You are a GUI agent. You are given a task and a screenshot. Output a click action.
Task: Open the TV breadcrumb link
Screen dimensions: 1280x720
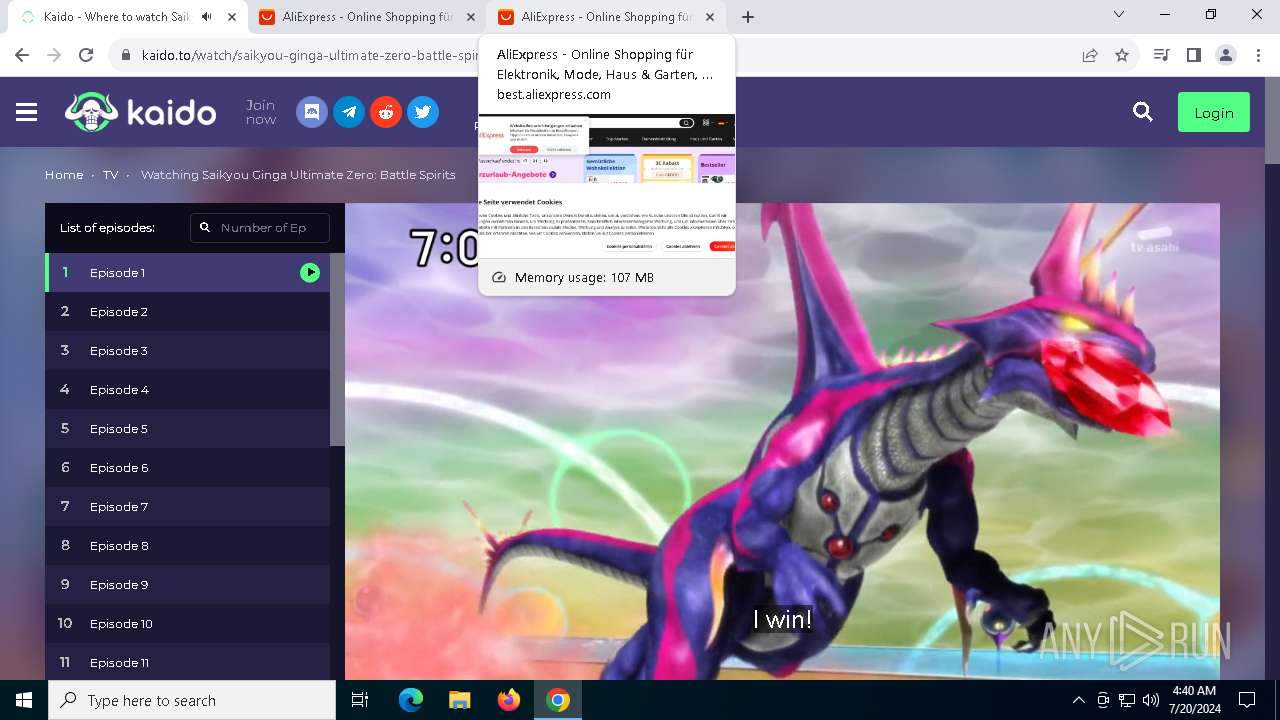[x=110, y=175]
